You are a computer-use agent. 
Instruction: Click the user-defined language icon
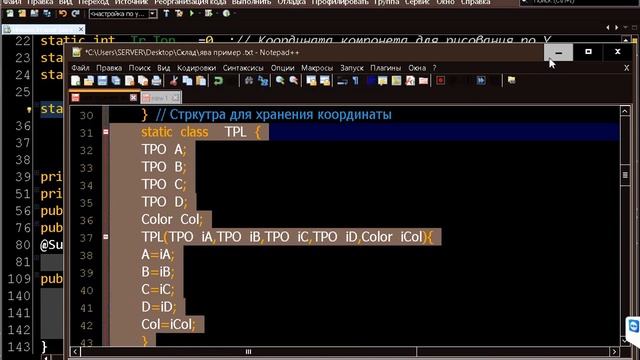coord(382,81)
